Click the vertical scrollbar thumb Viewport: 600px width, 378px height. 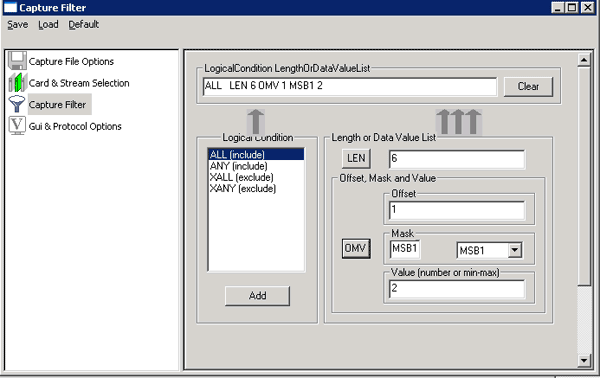(584, 176)
